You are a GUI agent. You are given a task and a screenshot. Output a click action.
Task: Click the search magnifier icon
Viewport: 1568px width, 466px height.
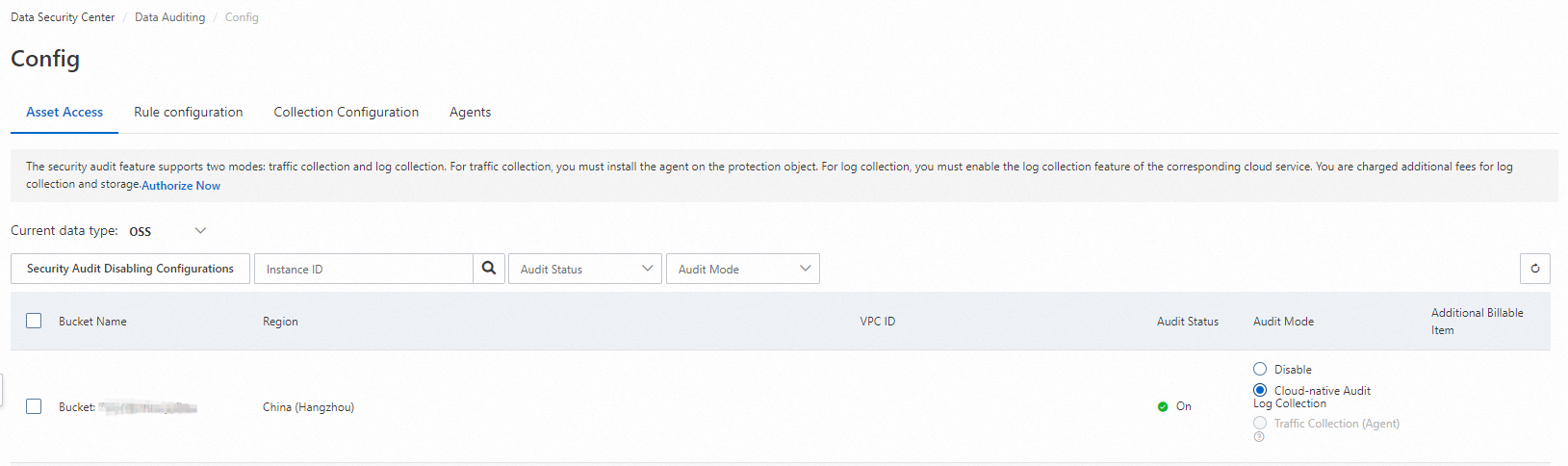point(489,269)
